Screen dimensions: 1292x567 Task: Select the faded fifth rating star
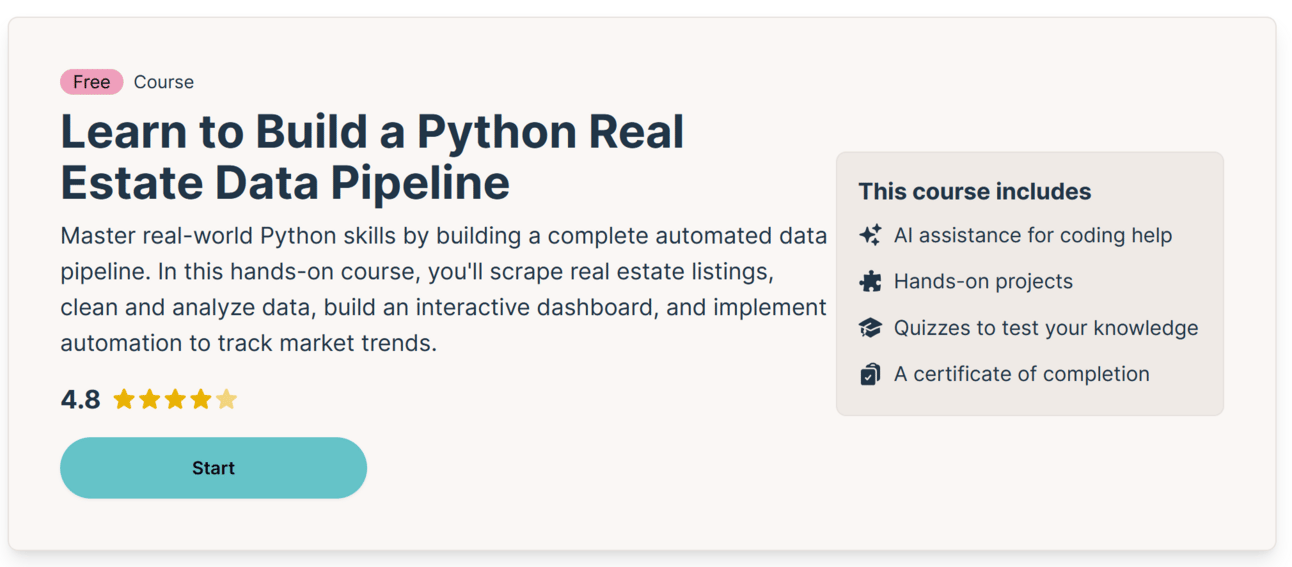point(226,400)
